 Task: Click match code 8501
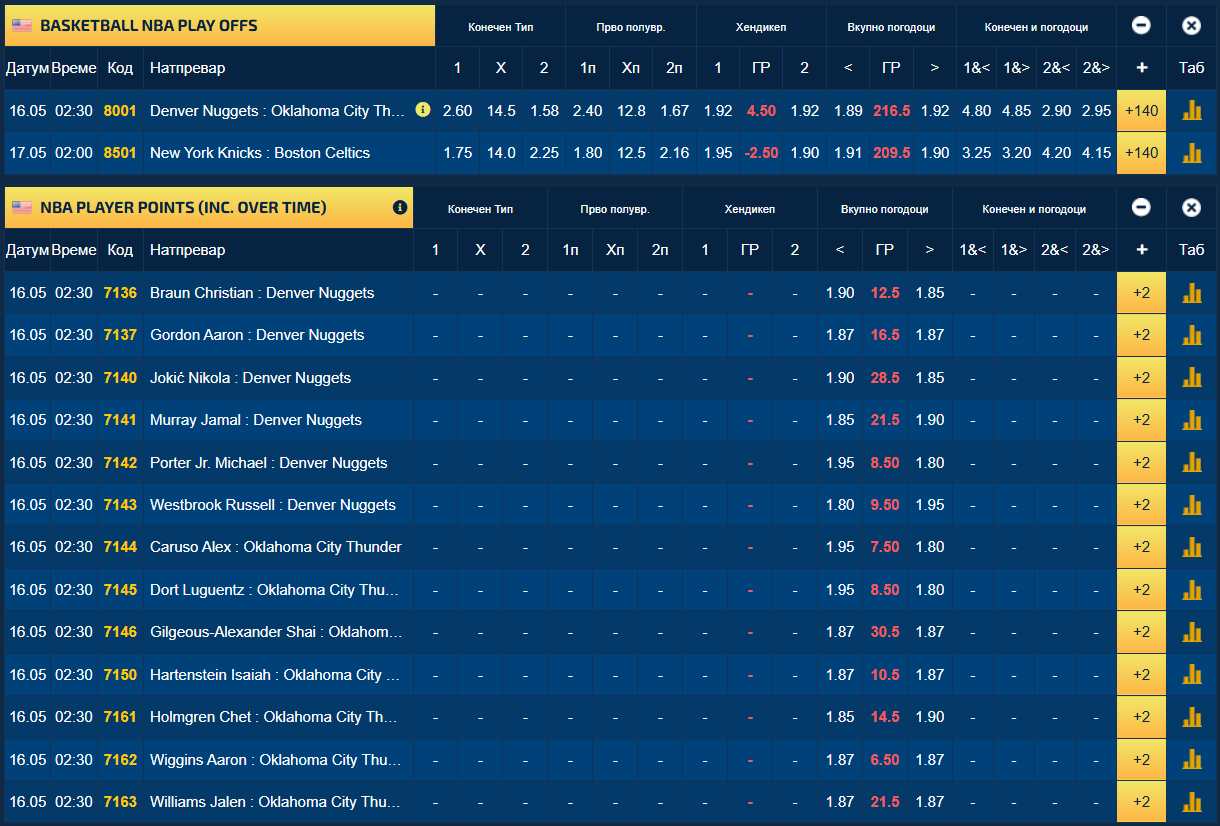120,153
